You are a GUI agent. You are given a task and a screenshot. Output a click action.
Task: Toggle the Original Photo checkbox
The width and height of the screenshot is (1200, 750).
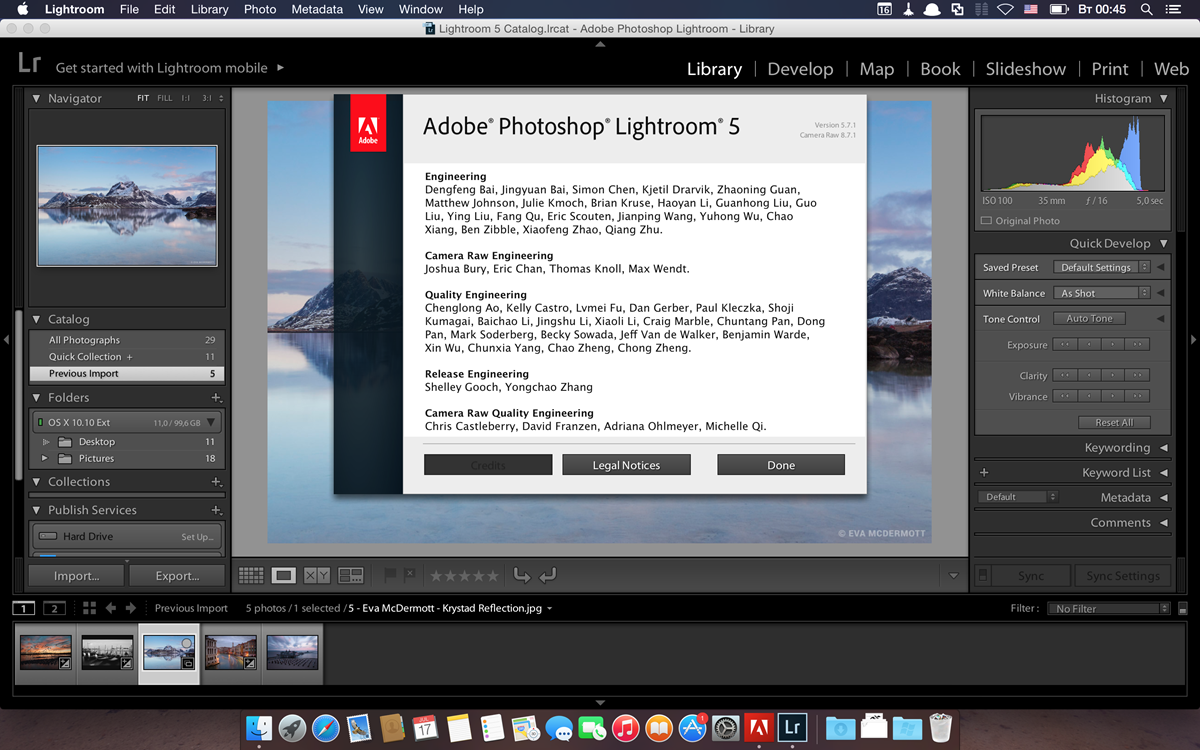tap(987, 221)
